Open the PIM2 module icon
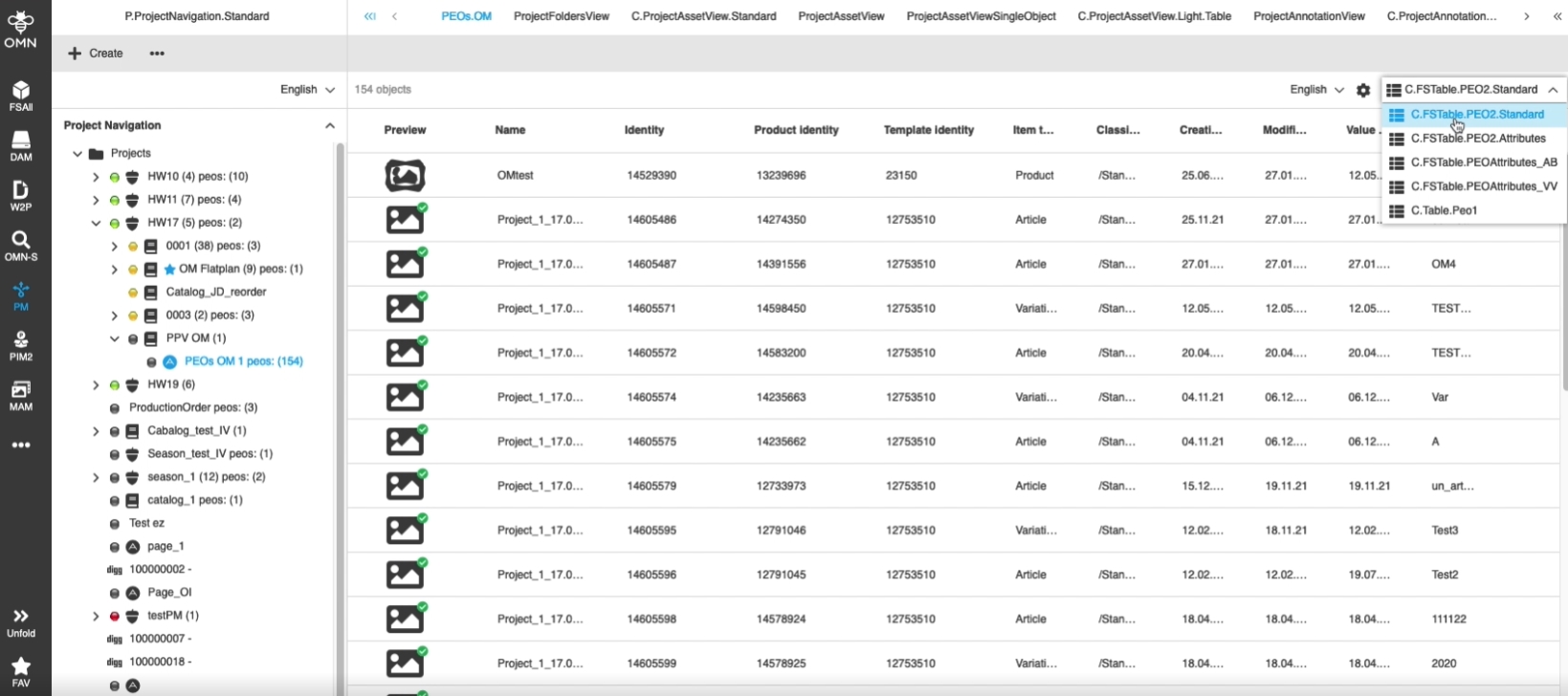Screen dimensions: 1568x696 [21, 345]
